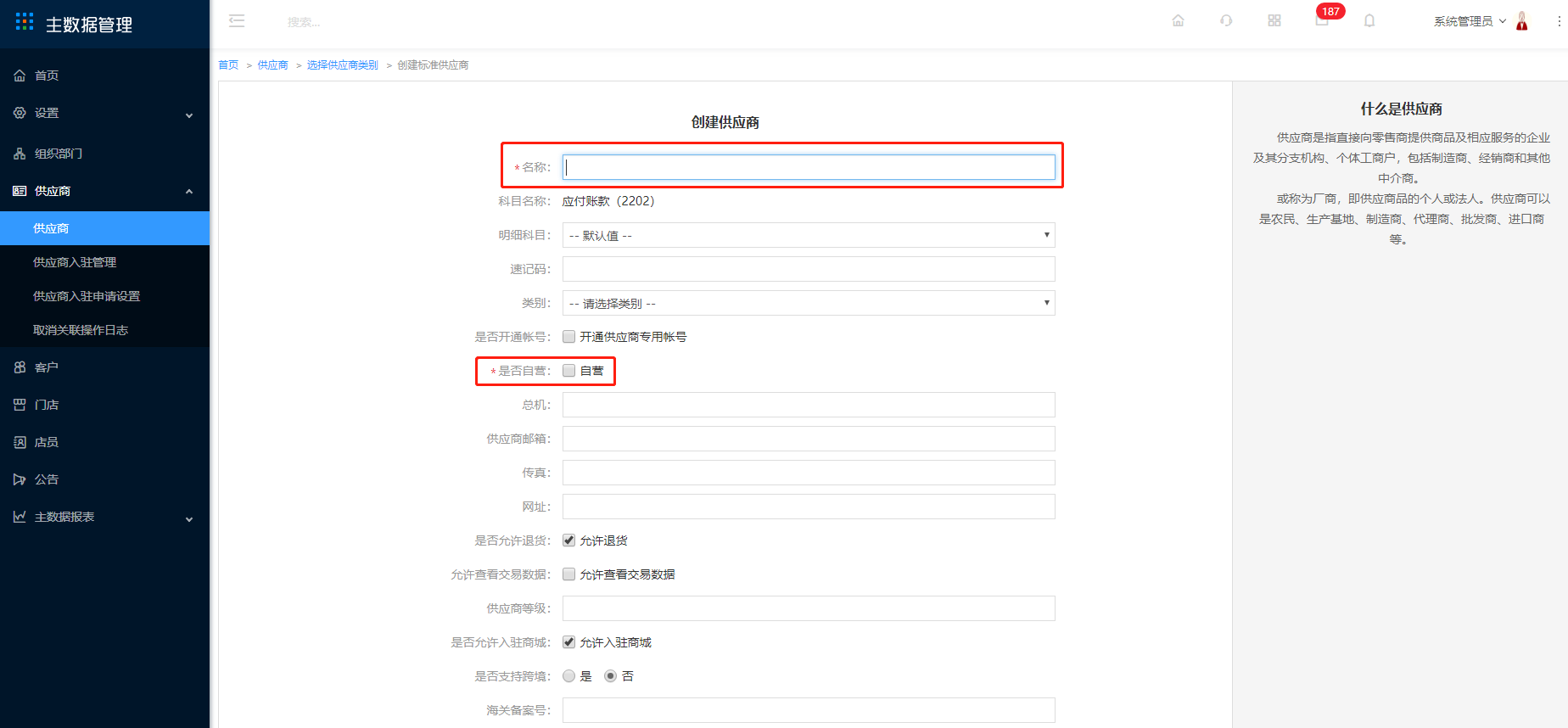Click the 组织部门 organization icon
The height and width of the screenshot is (728, 1568).
point(20,154)
